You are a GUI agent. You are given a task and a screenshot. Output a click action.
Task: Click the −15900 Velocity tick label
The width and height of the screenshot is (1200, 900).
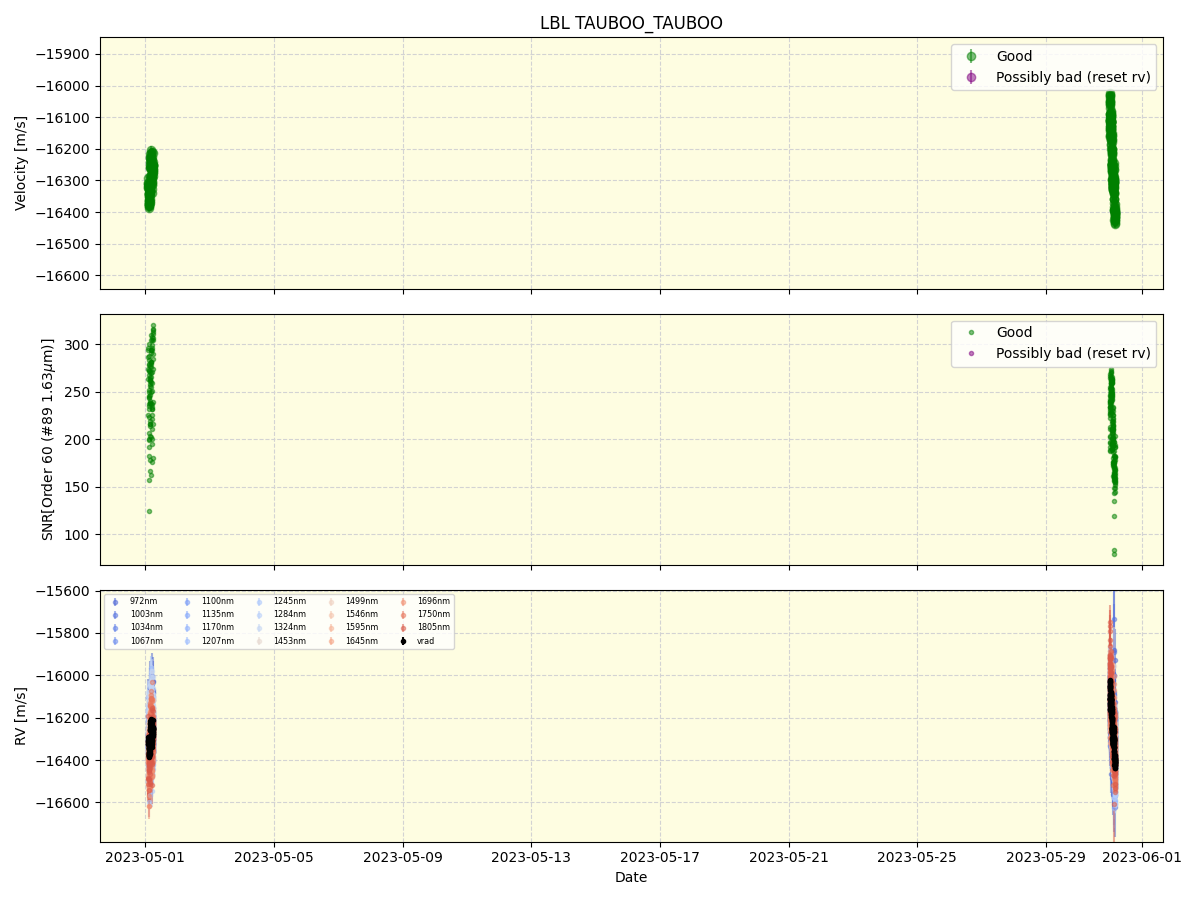[x=64, y=54]
